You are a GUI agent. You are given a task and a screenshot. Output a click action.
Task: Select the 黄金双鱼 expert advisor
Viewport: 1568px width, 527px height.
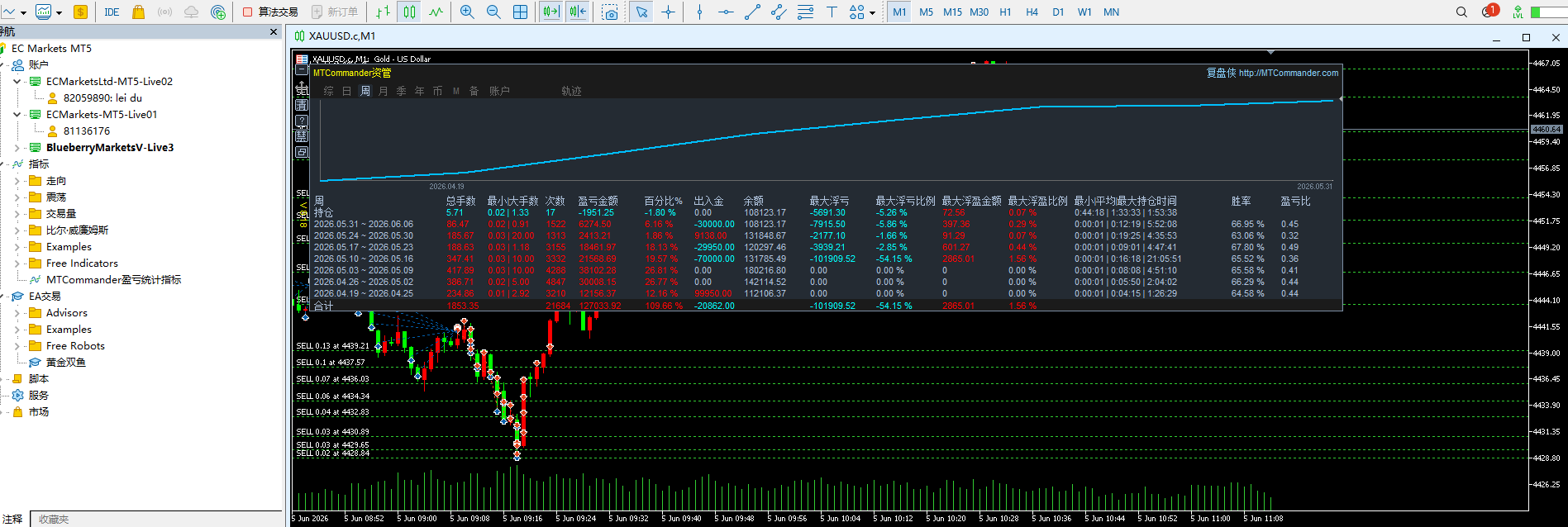(x=58, y=362)
